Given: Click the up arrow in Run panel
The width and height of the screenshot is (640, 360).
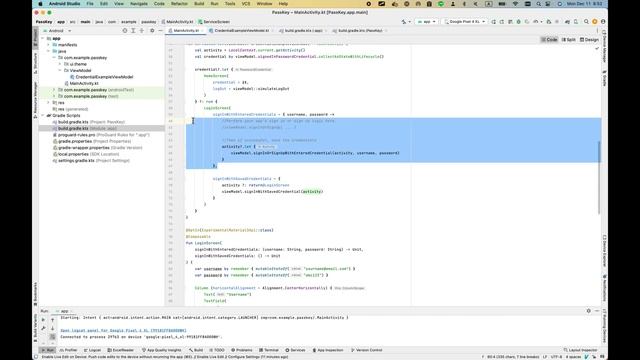Looking at the screenshot, I should [x=53, y=320].
